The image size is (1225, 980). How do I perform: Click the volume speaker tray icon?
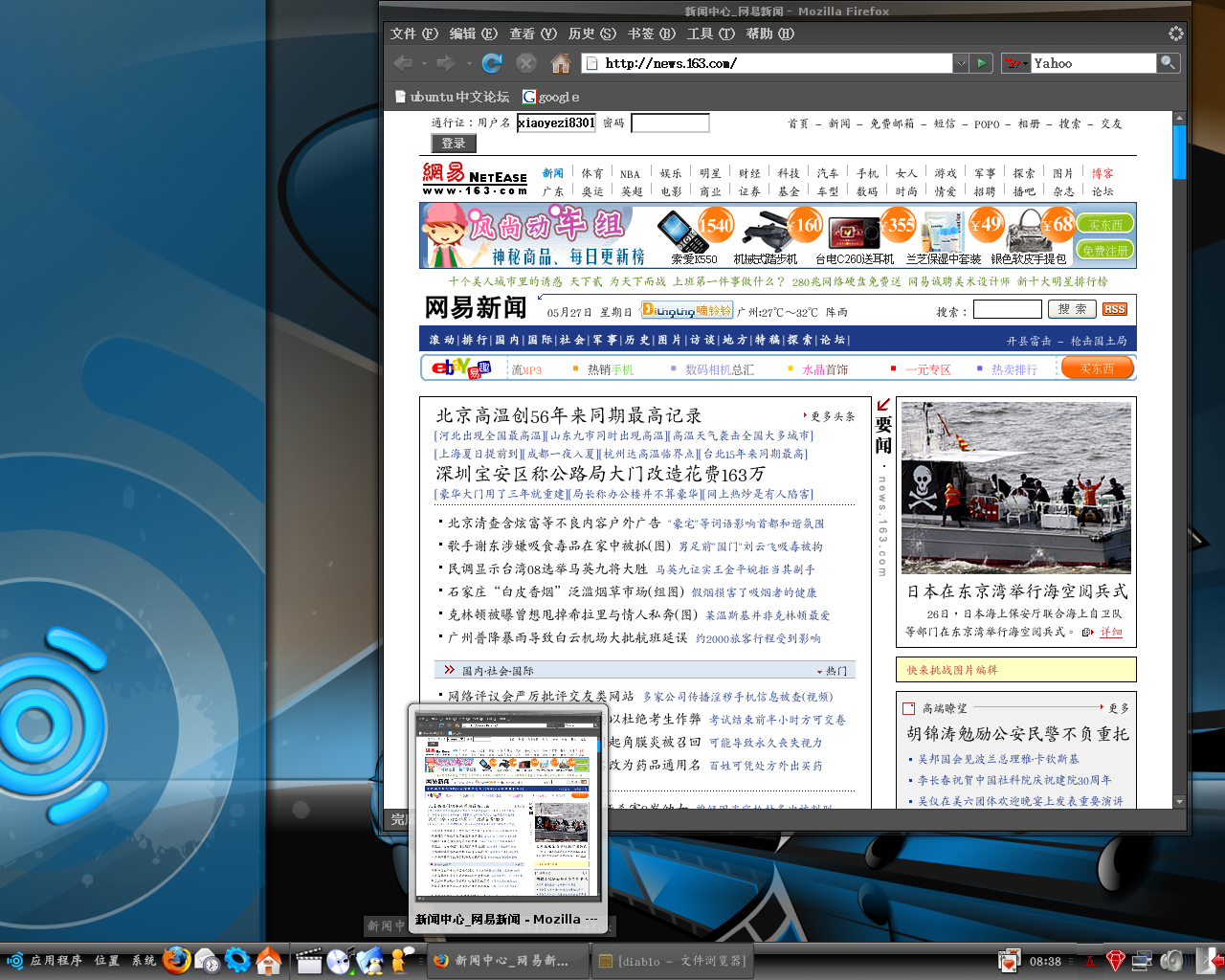pos(1171,961)
